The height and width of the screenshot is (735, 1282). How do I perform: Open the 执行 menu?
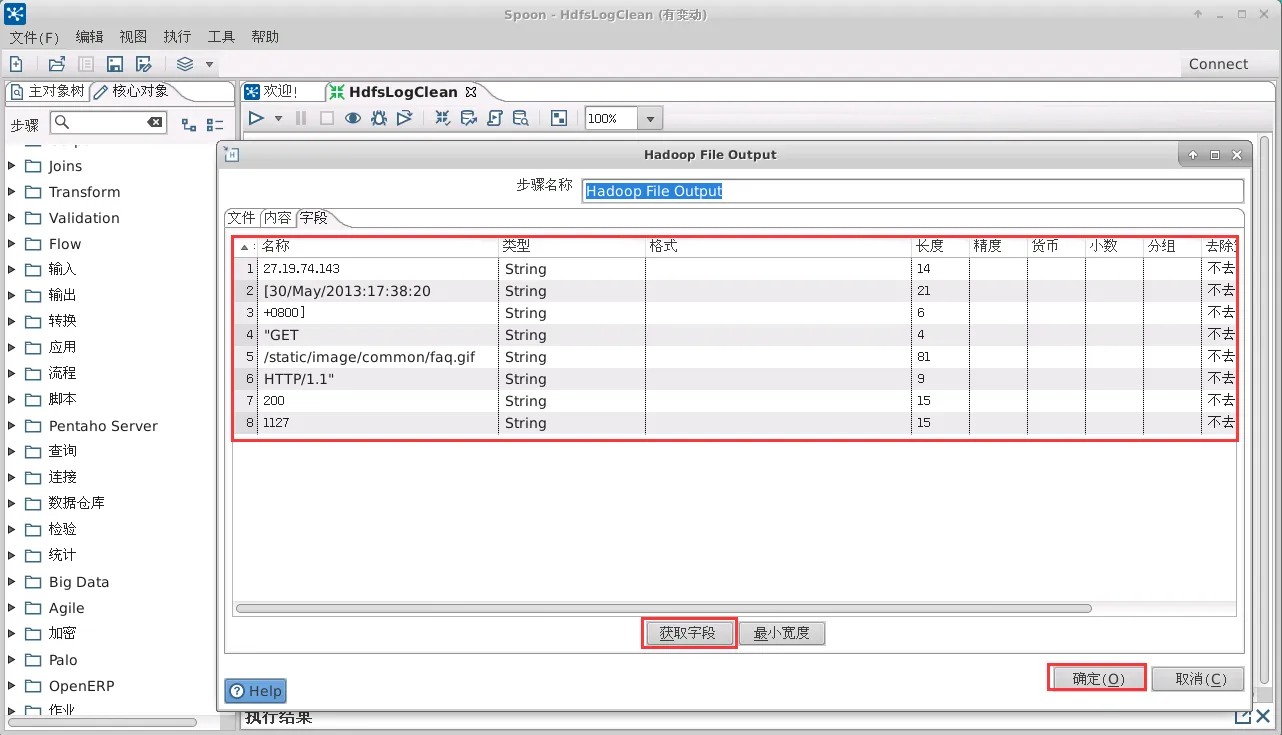[x=177, y=37]
